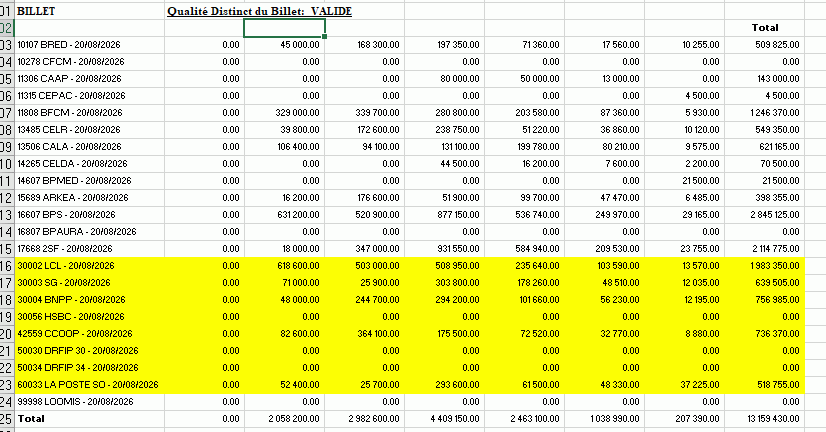This screenshot has height=432, width=826.
Task: Click the 60033 LA POSTE SO label
Action: click(x=88, y=385)
